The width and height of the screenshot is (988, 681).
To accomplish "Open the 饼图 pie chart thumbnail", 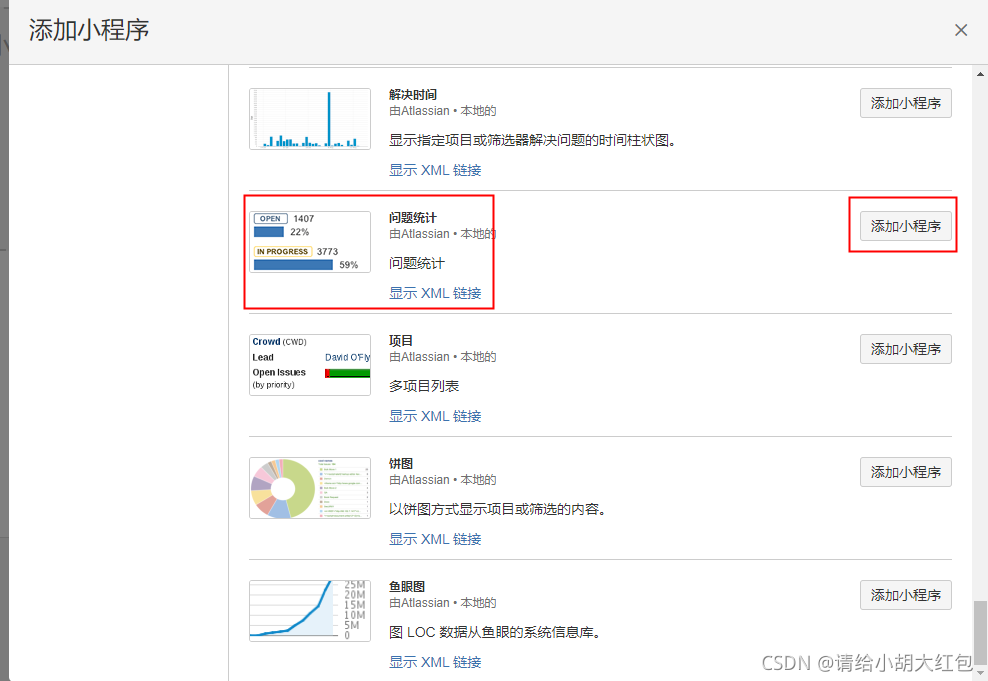I will point(310,488).
